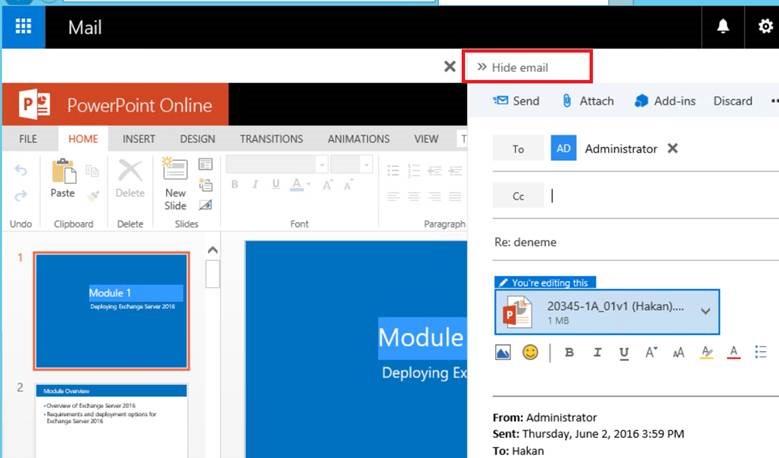Screen dimensions: 779x458
Task: Open highlight color in email editor
Action: click(706, 352)
